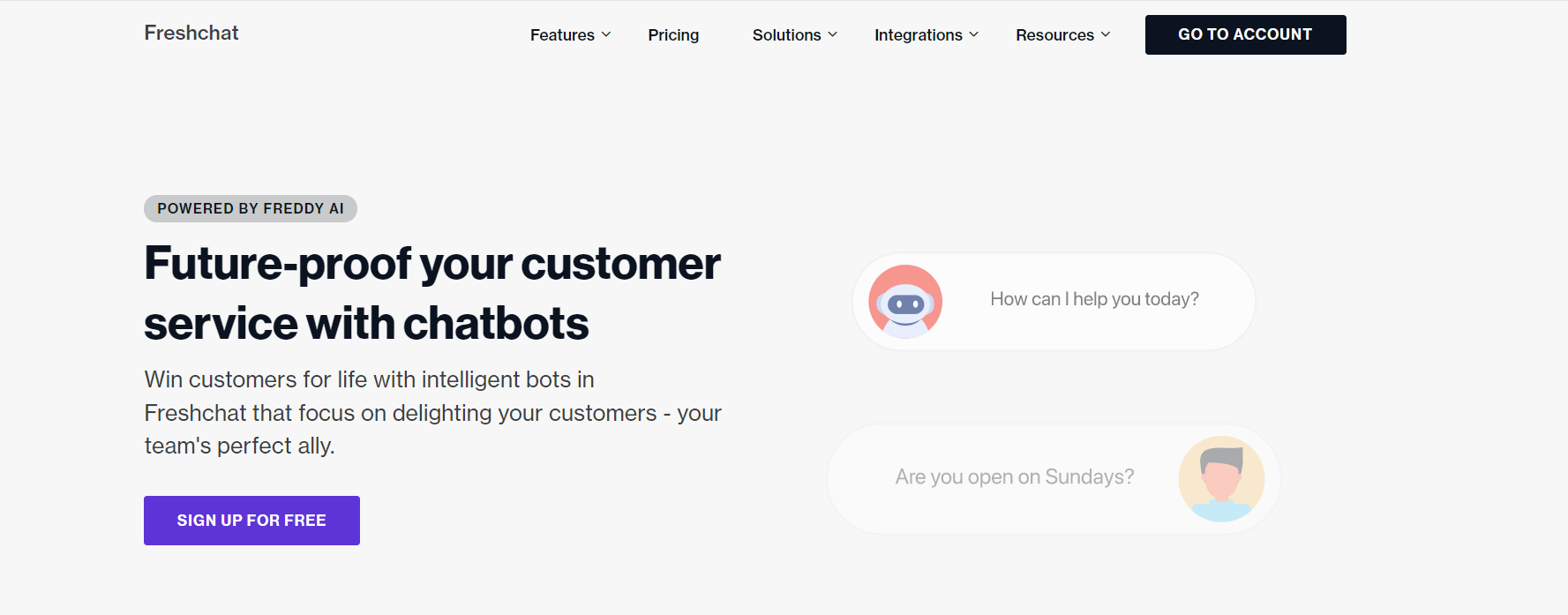Expand the chevron next to Features
Image resolution: width=1568 pixels, height=615 pixels.
[606, 34]
